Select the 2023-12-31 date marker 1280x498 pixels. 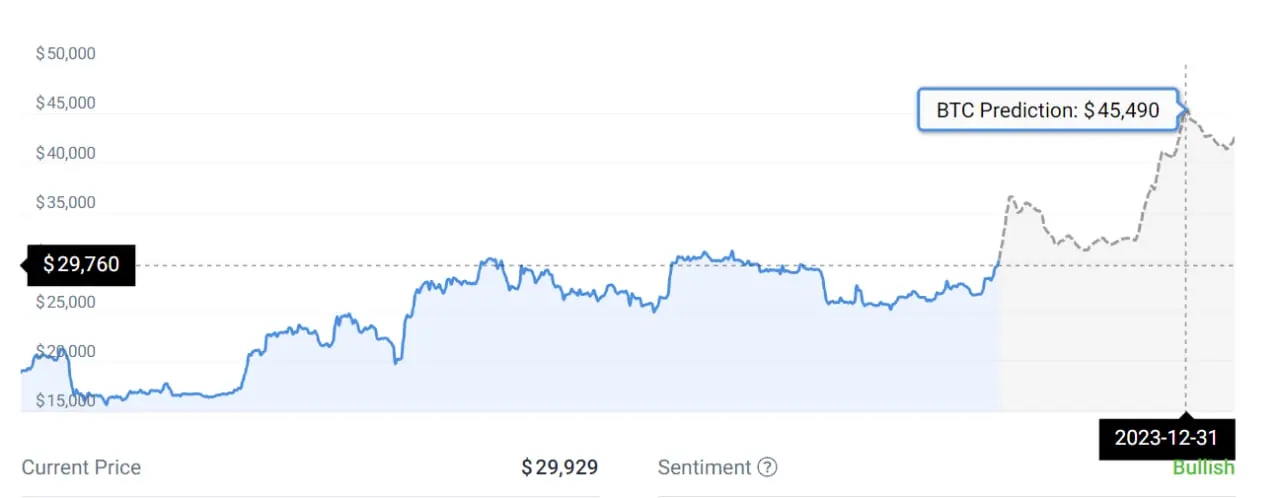pos(1166,439)
